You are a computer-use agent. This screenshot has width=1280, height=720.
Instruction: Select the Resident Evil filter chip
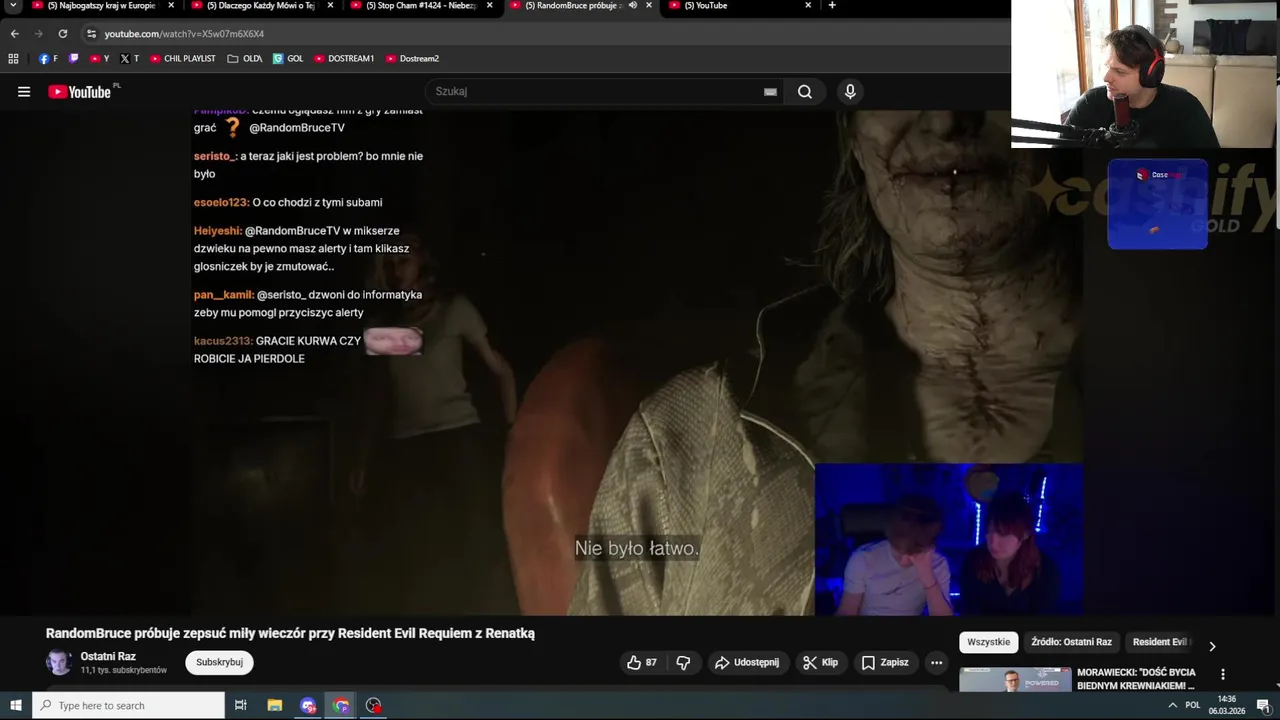pyautogui.click(x=1160, y=642)
